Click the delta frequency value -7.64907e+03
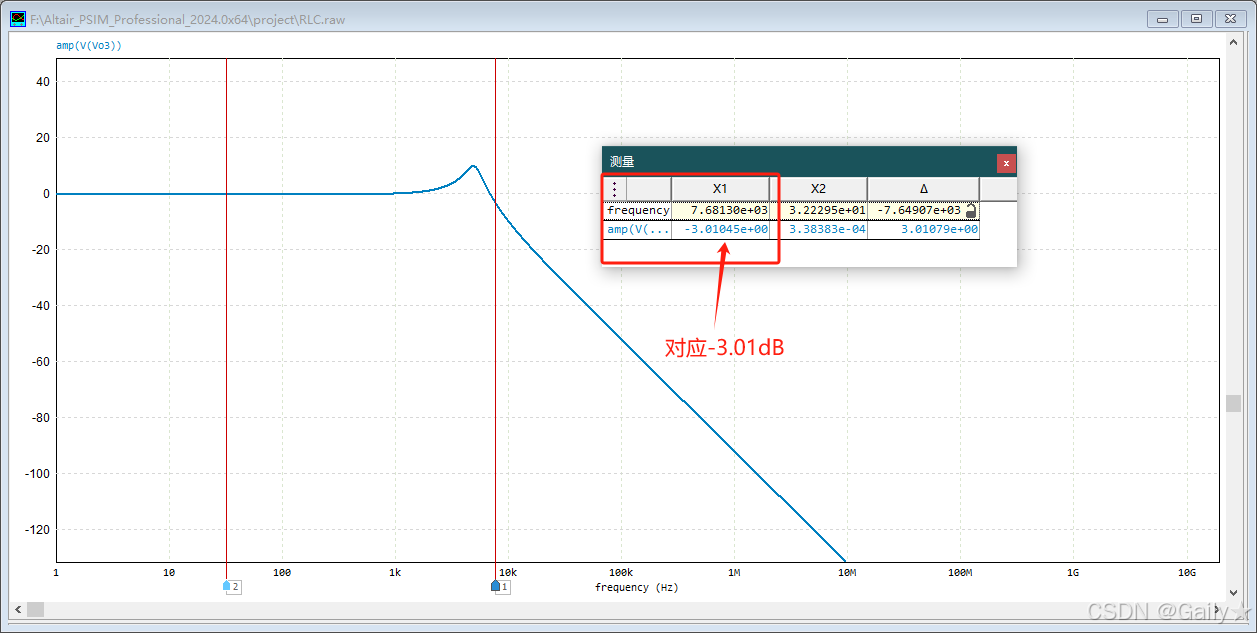The image size is (1257, 633). tap(919, 211)
